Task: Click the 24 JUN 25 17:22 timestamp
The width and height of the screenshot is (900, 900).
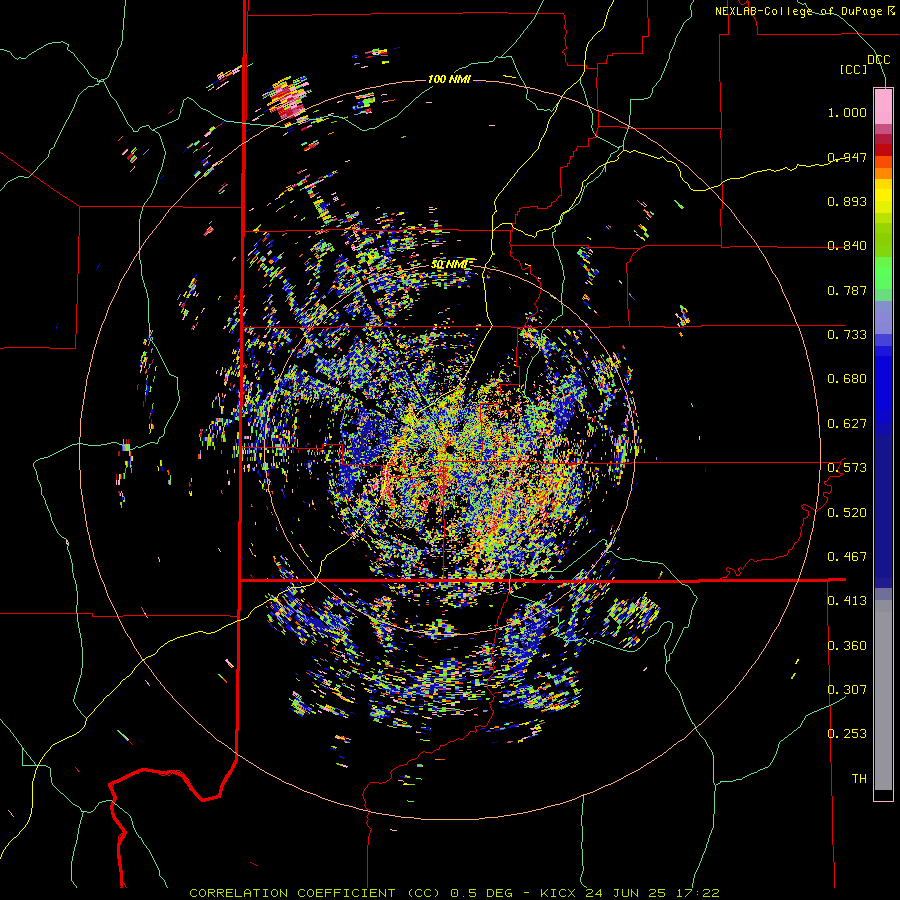Action: 653,893
